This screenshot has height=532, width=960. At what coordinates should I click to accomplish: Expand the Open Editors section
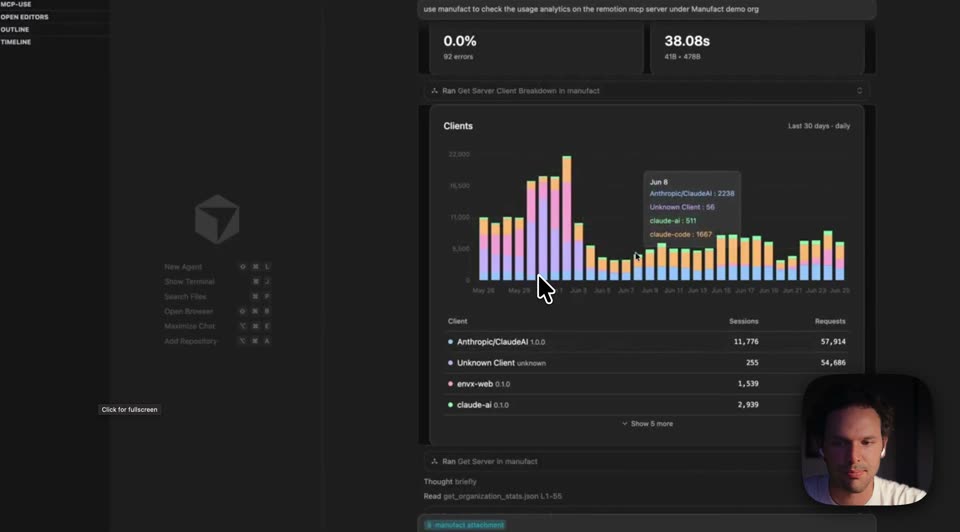point(24,17)
